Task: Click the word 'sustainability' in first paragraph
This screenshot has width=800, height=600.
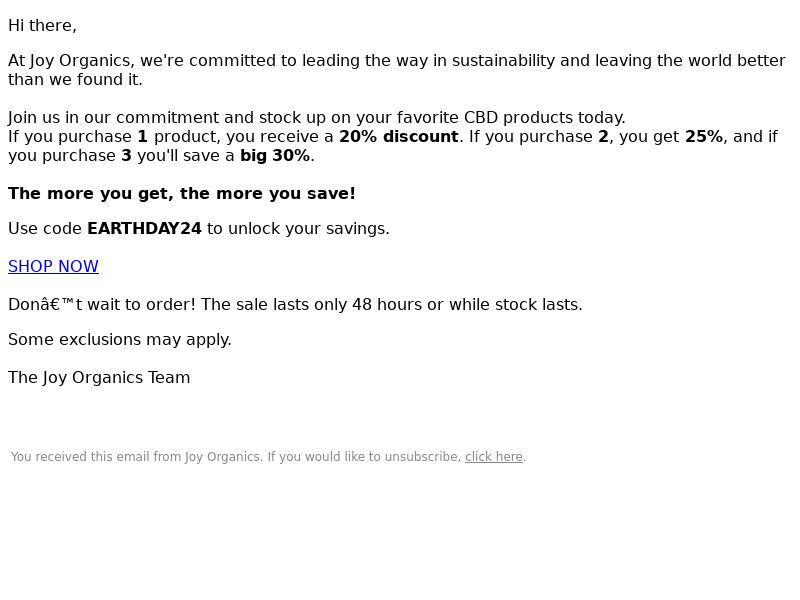Action: pos(503,61)
